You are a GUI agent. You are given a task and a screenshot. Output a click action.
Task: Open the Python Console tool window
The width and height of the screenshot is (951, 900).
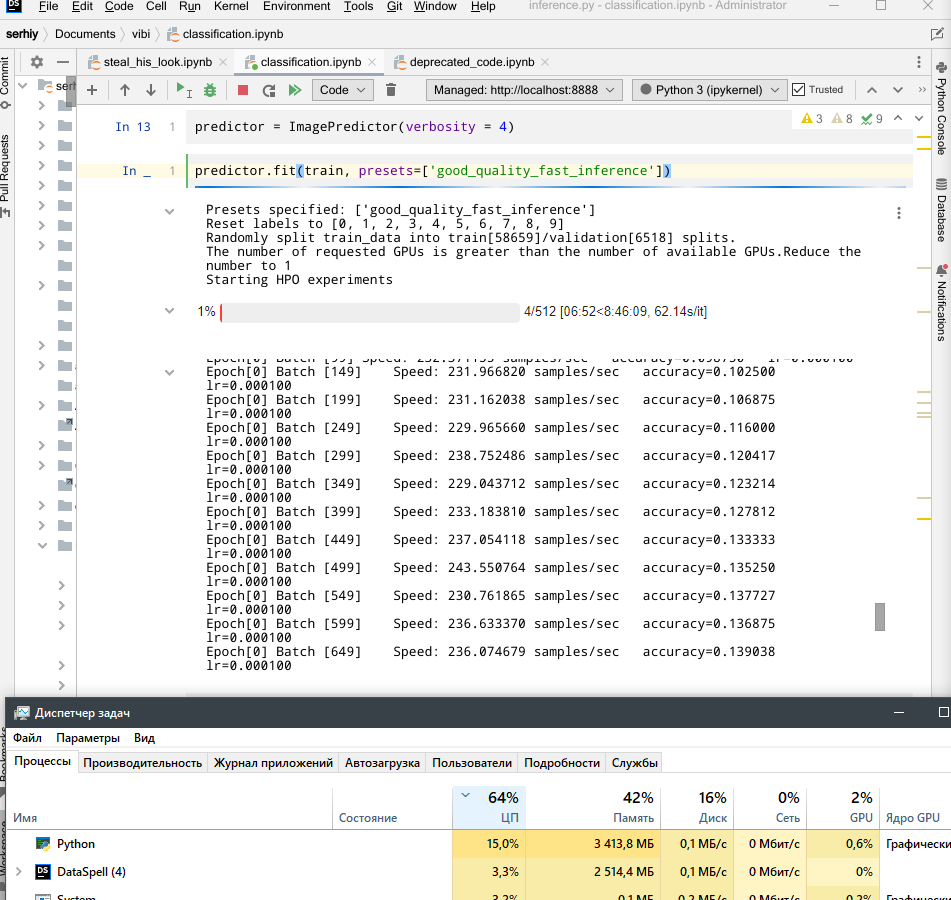tap(941, 108)
